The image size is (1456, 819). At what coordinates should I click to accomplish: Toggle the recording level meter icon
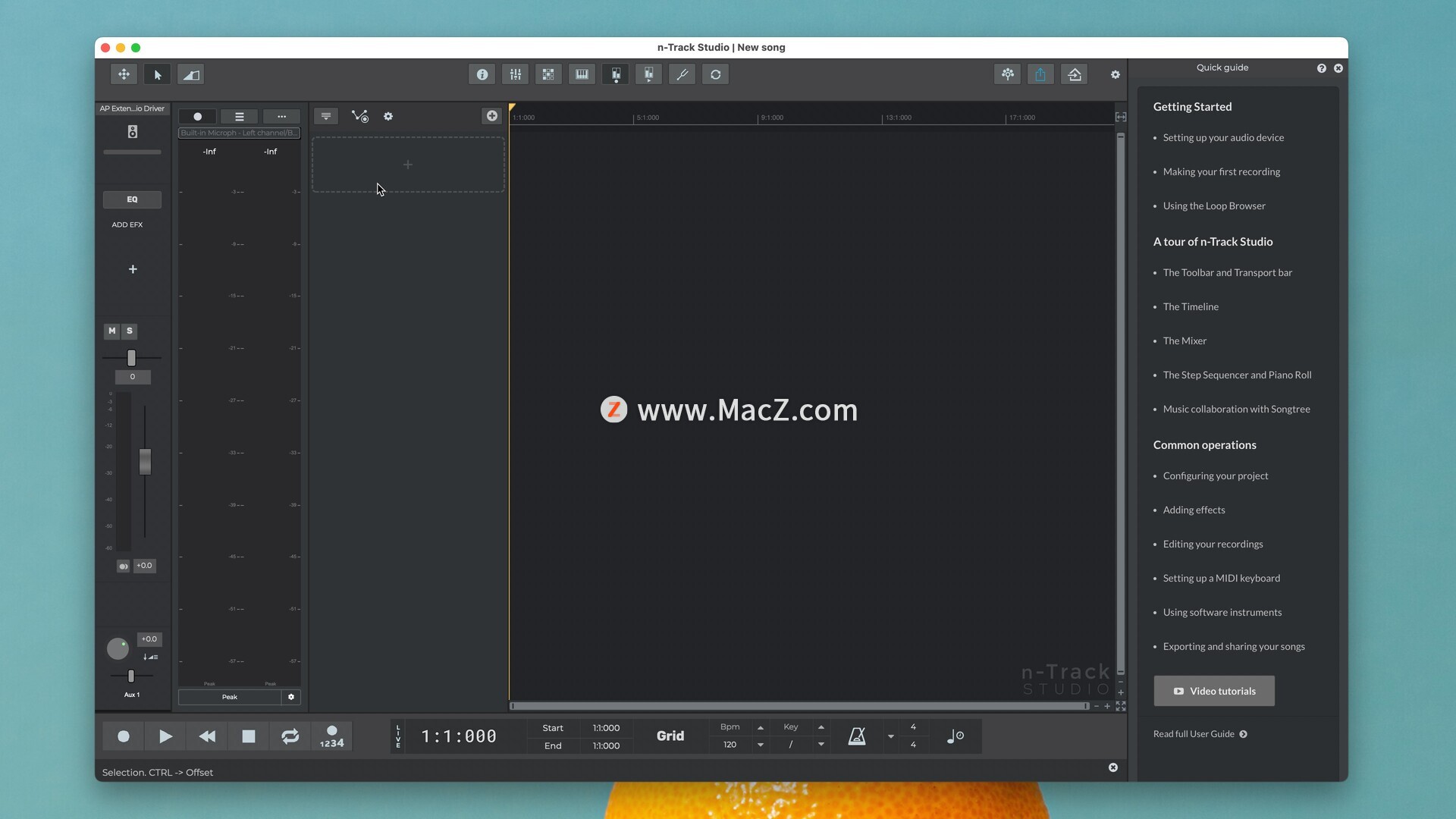(x=616, y=74)
